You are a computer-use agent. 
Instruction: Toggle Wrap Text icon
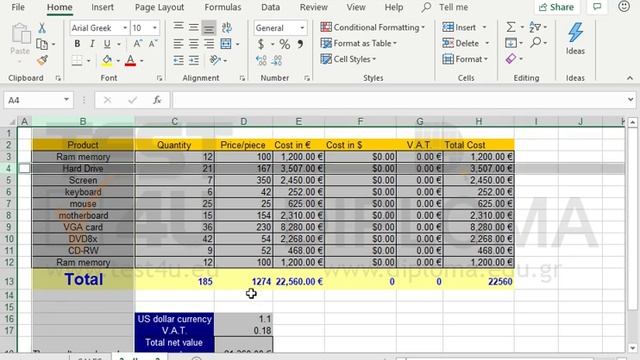[227, 27]
